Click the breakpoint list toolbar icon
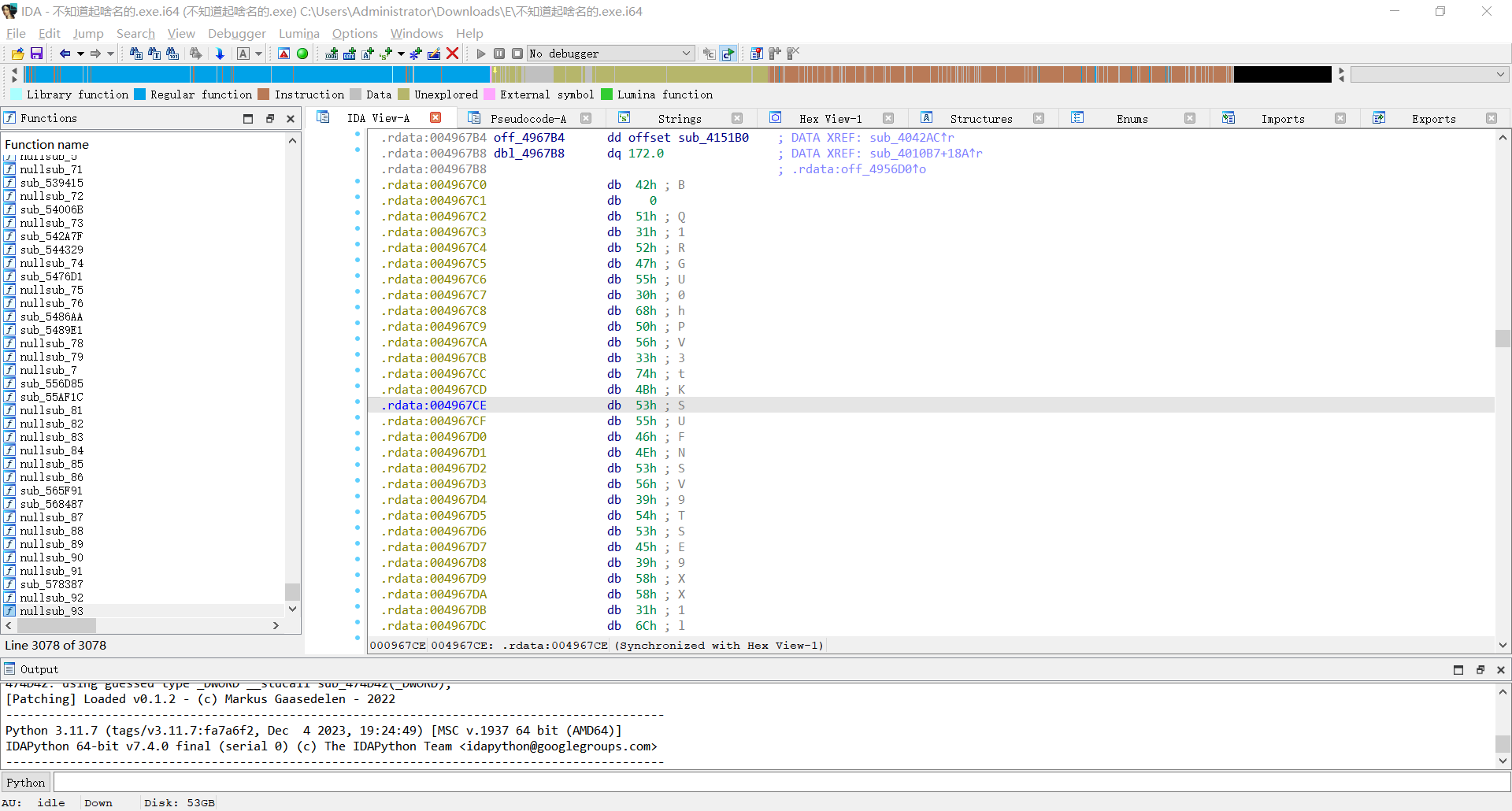The image size is (1512, 811). (757, 54)
